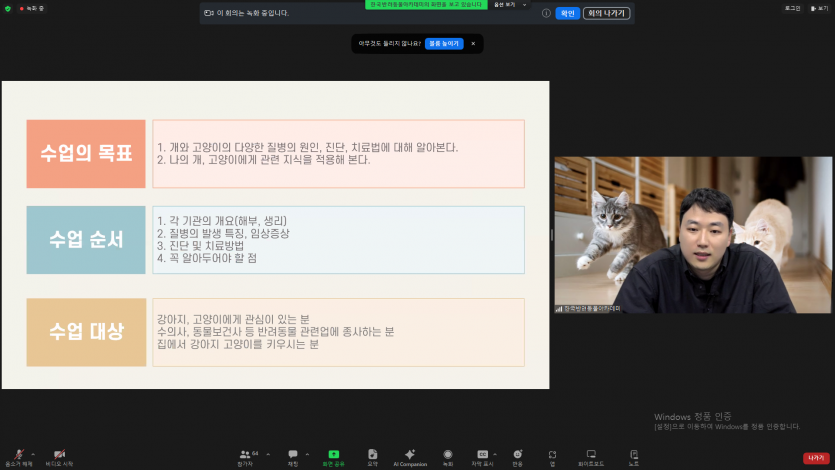Screen dimensions: 835x470
Task: Click the line '2. 나의 개, 고양이에게 관련 지식을 적용해 본다.'
Action: 263,160
